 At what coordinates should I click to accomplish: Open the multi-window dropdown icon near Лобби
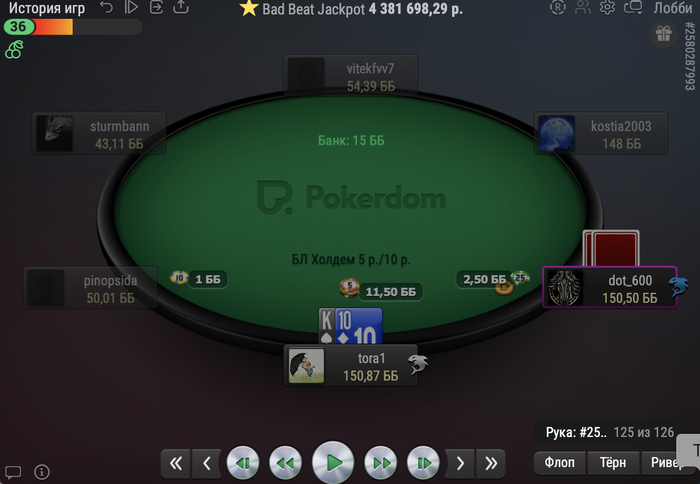tap(633, 7)
